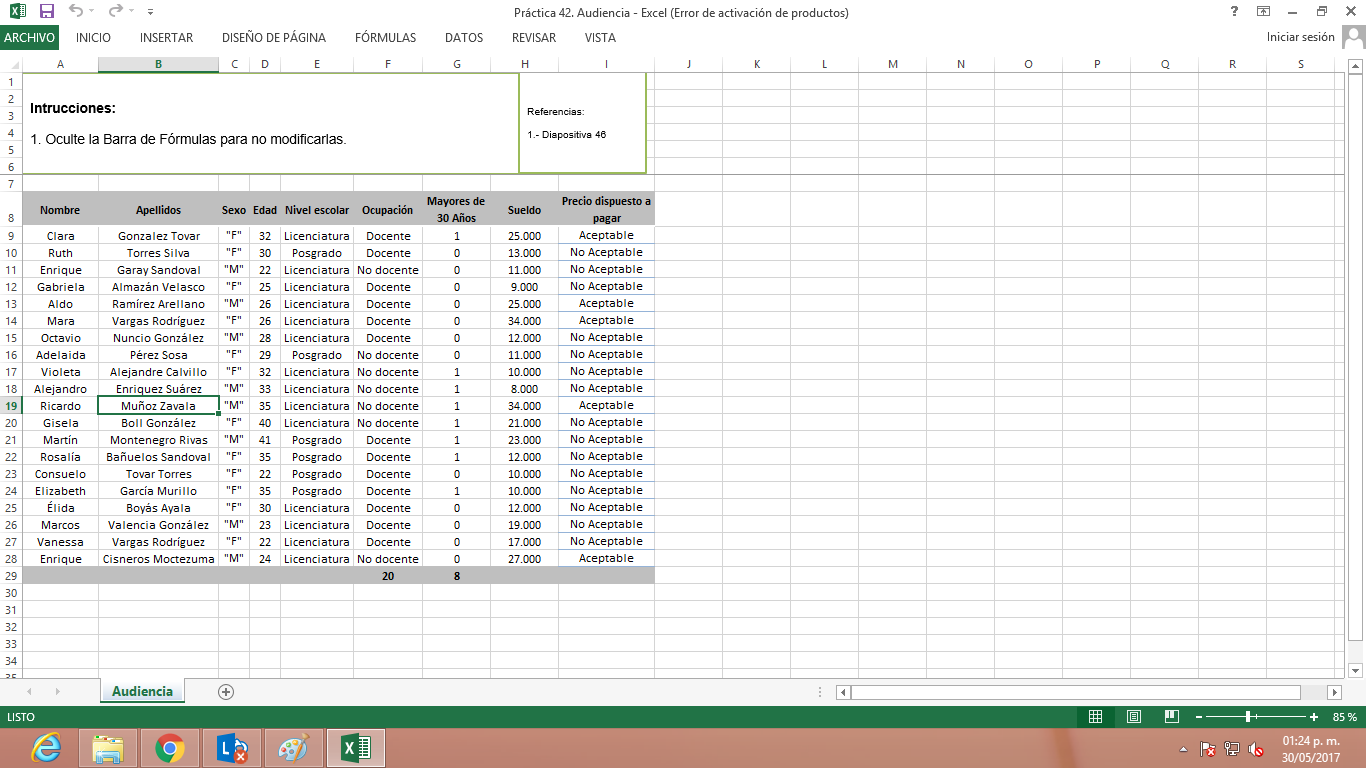The image size is (1366, 768).
Task: Switch to Normal view in status bar
Action: tap(1095, 717)
